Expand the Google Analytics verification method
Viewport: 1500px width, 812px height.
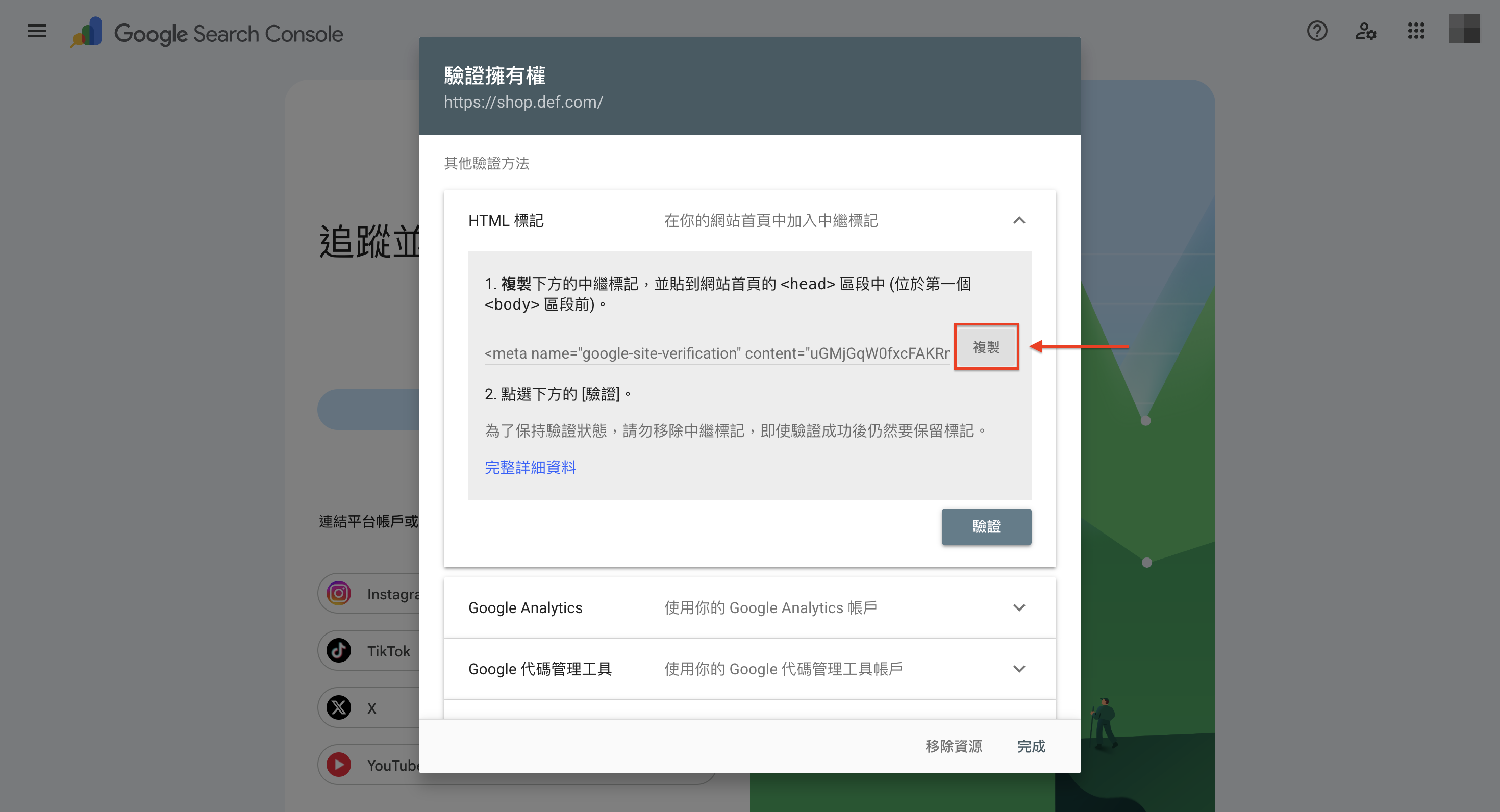(x=1018, y=607)
